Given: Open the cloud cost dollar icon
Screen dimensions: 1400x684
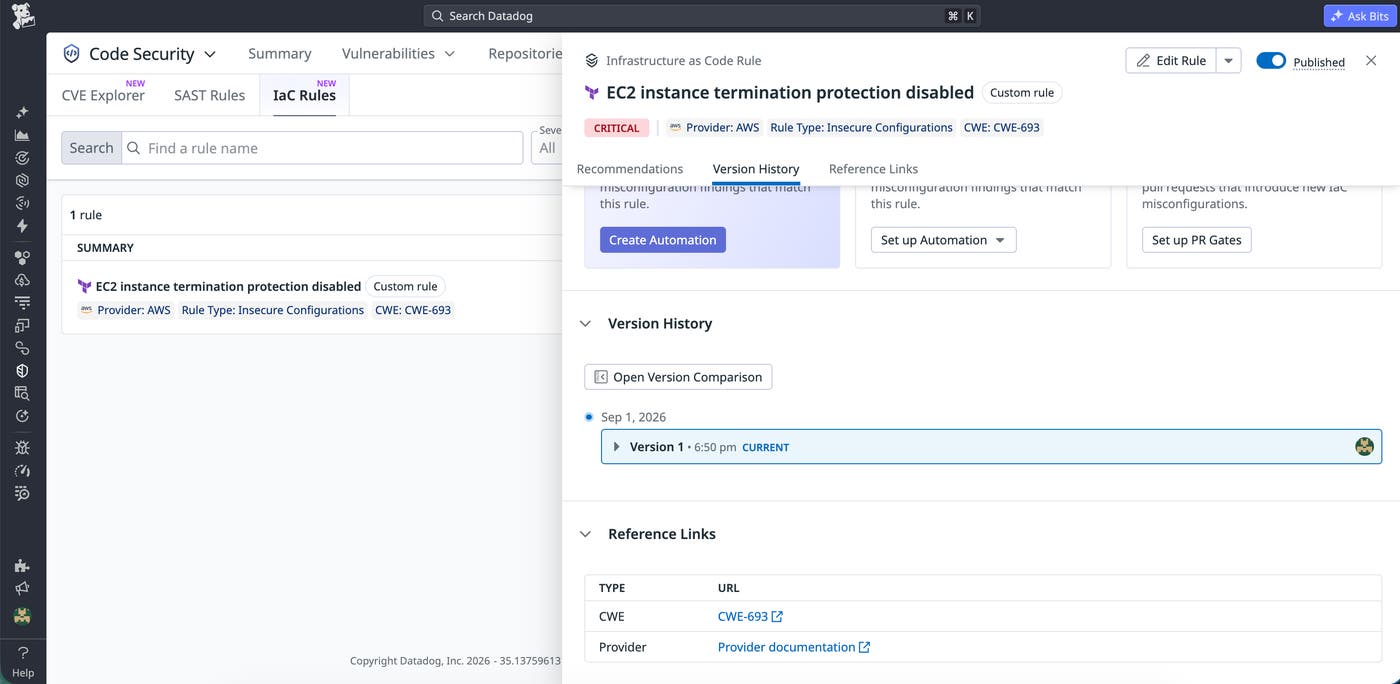Looking at the screenshot, I should point(22,280).
